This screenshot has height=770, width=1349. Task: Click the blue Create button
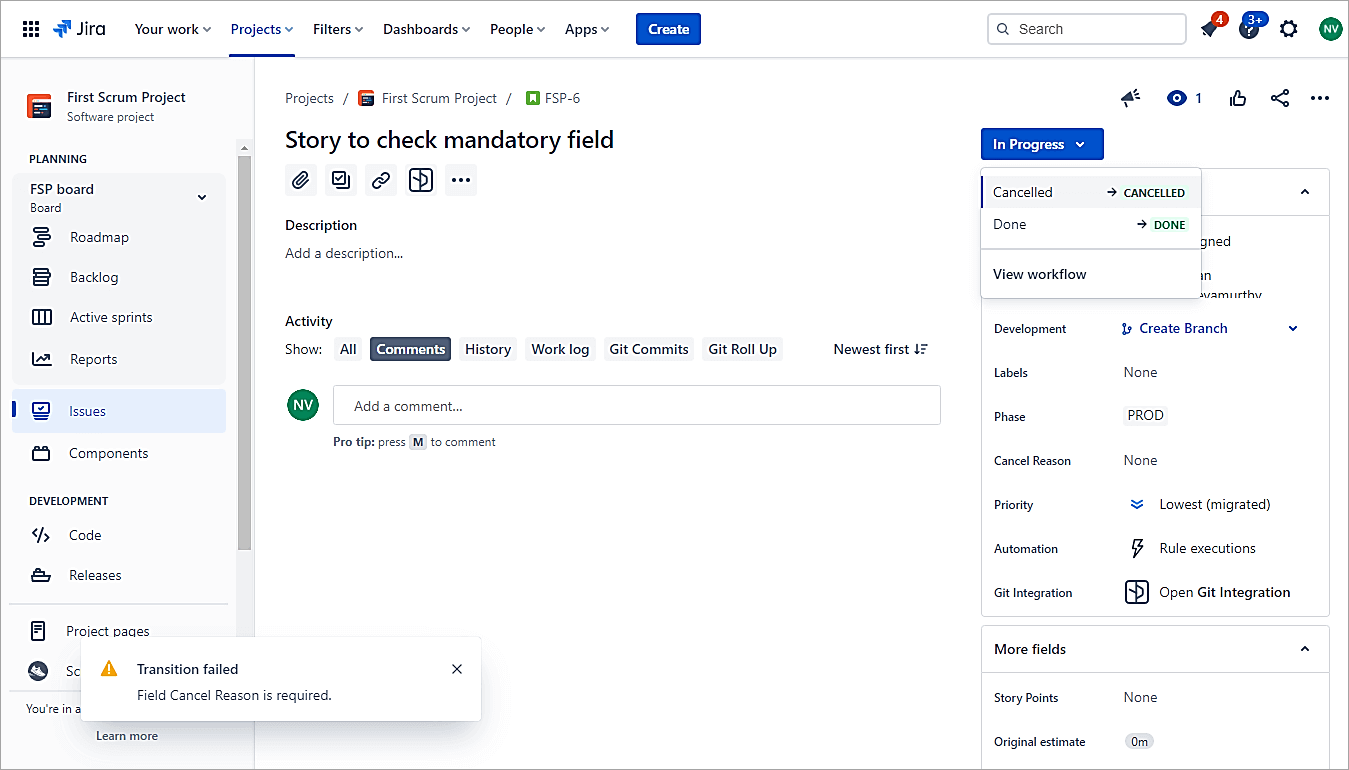[x=668, y=29]
